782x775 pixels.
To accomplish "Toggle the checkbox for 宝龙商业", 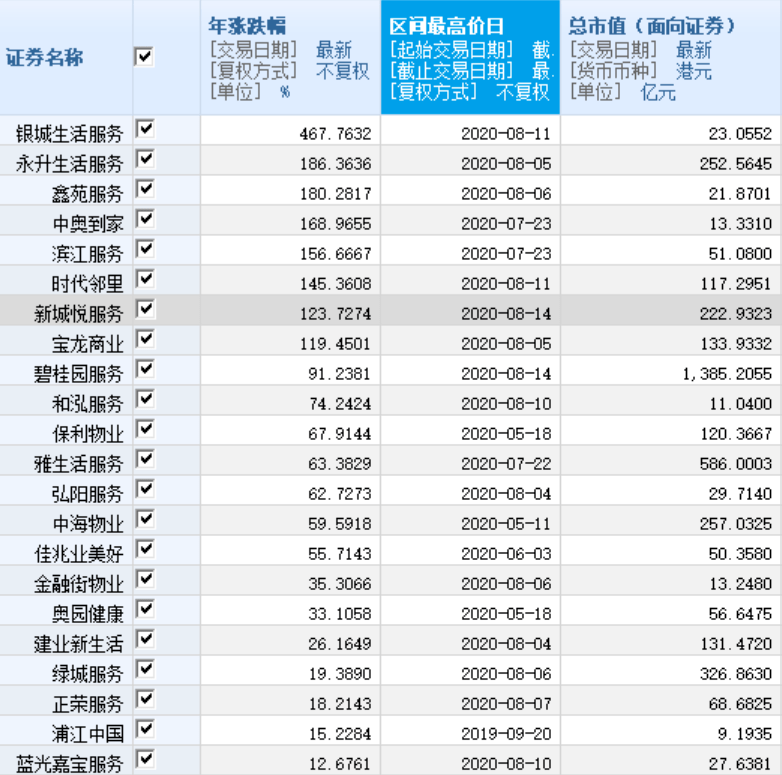I will [145, 339].
